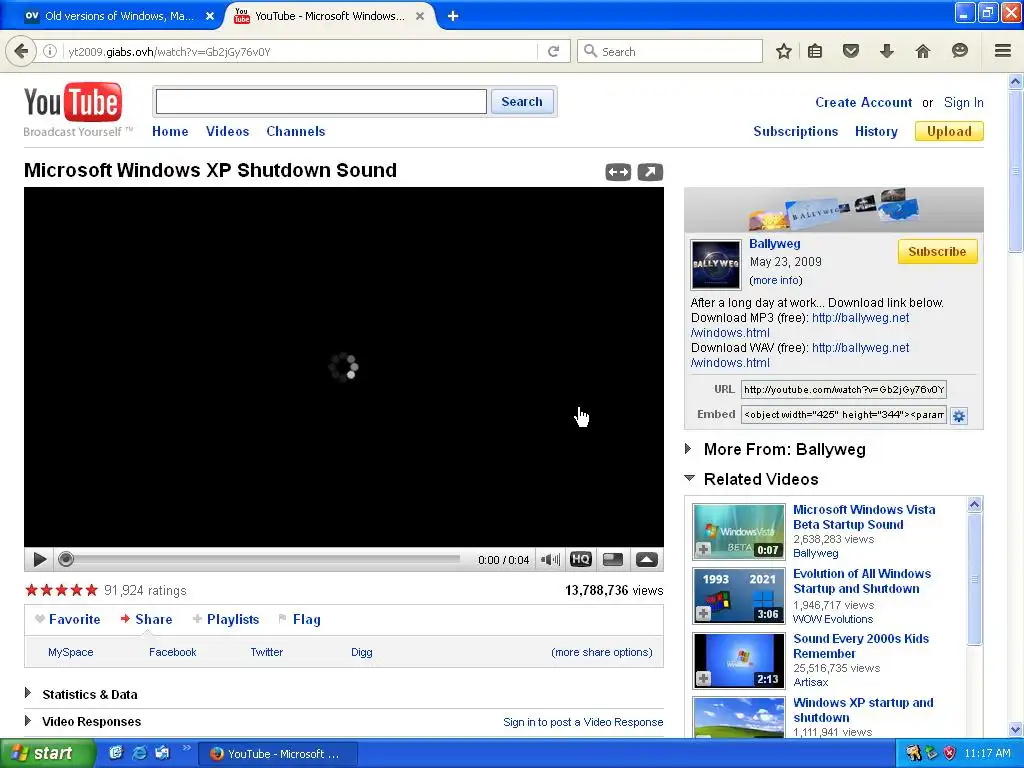1024x768 pixels.
Task: Open (more info) about the uploader
Action: point(776,280)
